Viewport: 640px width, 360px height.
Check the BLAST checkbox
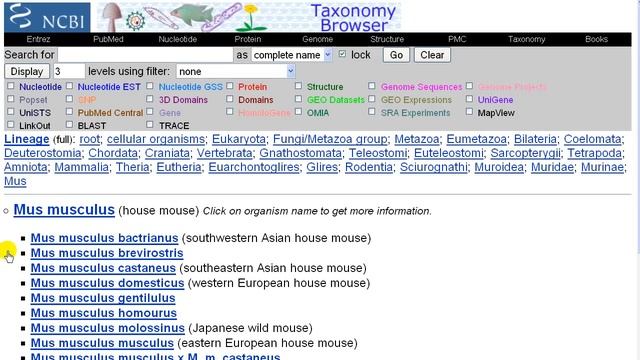click(69, 124)
